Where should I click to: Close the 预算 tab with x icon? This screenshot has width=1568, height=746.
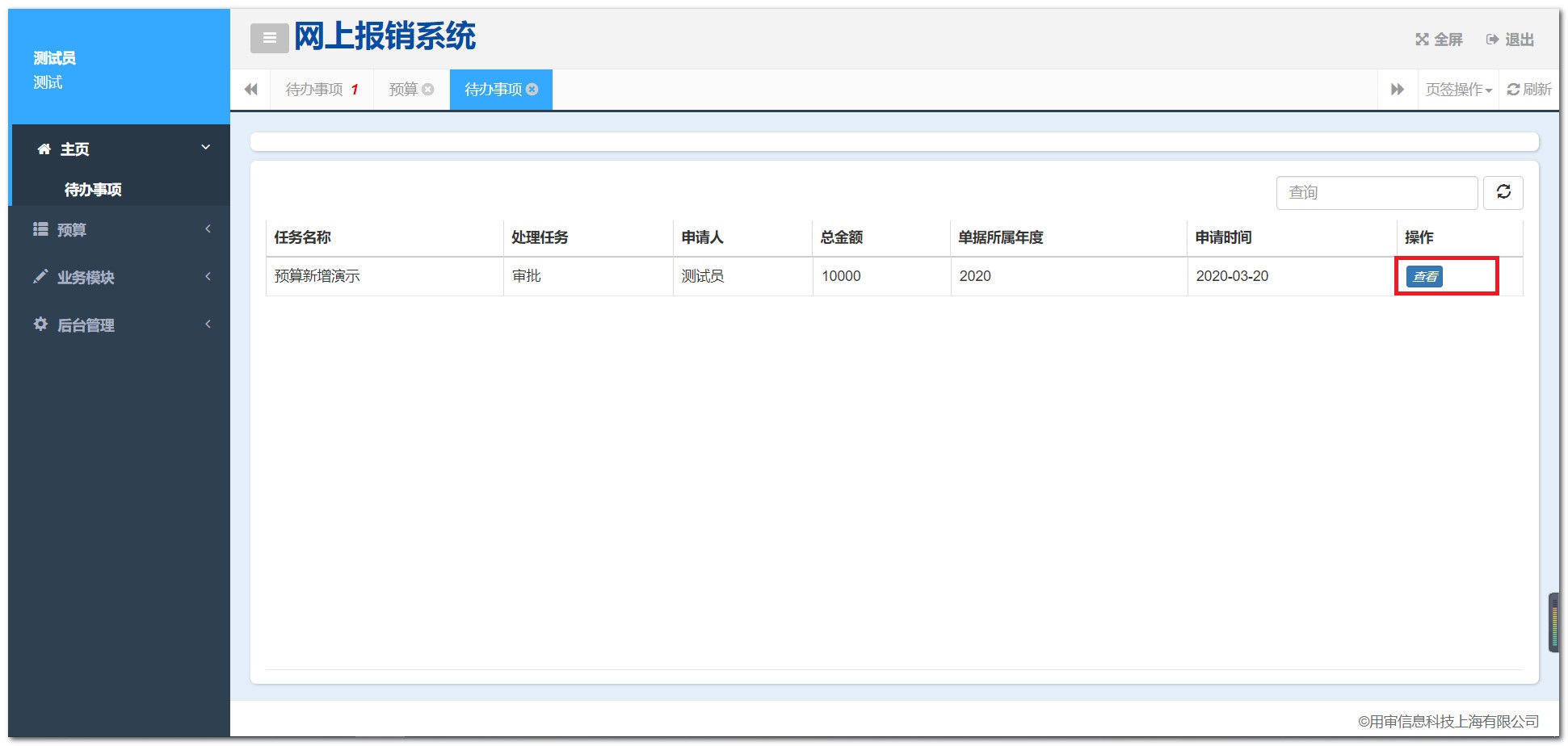point(428,90)
